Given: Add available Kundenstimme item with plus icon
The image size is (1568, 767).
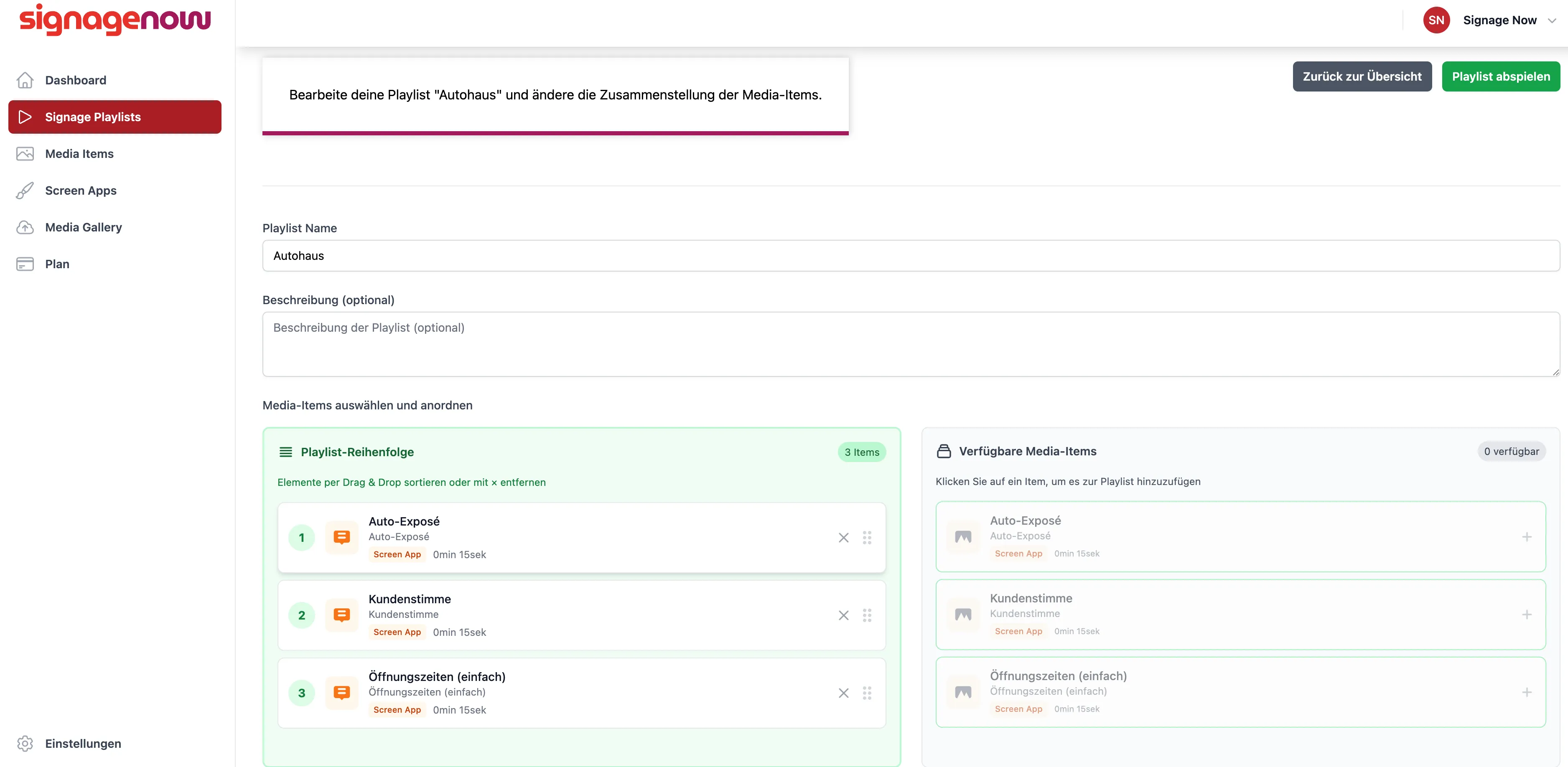Looking at the screenshot, I should click(x=1527, y=615).
